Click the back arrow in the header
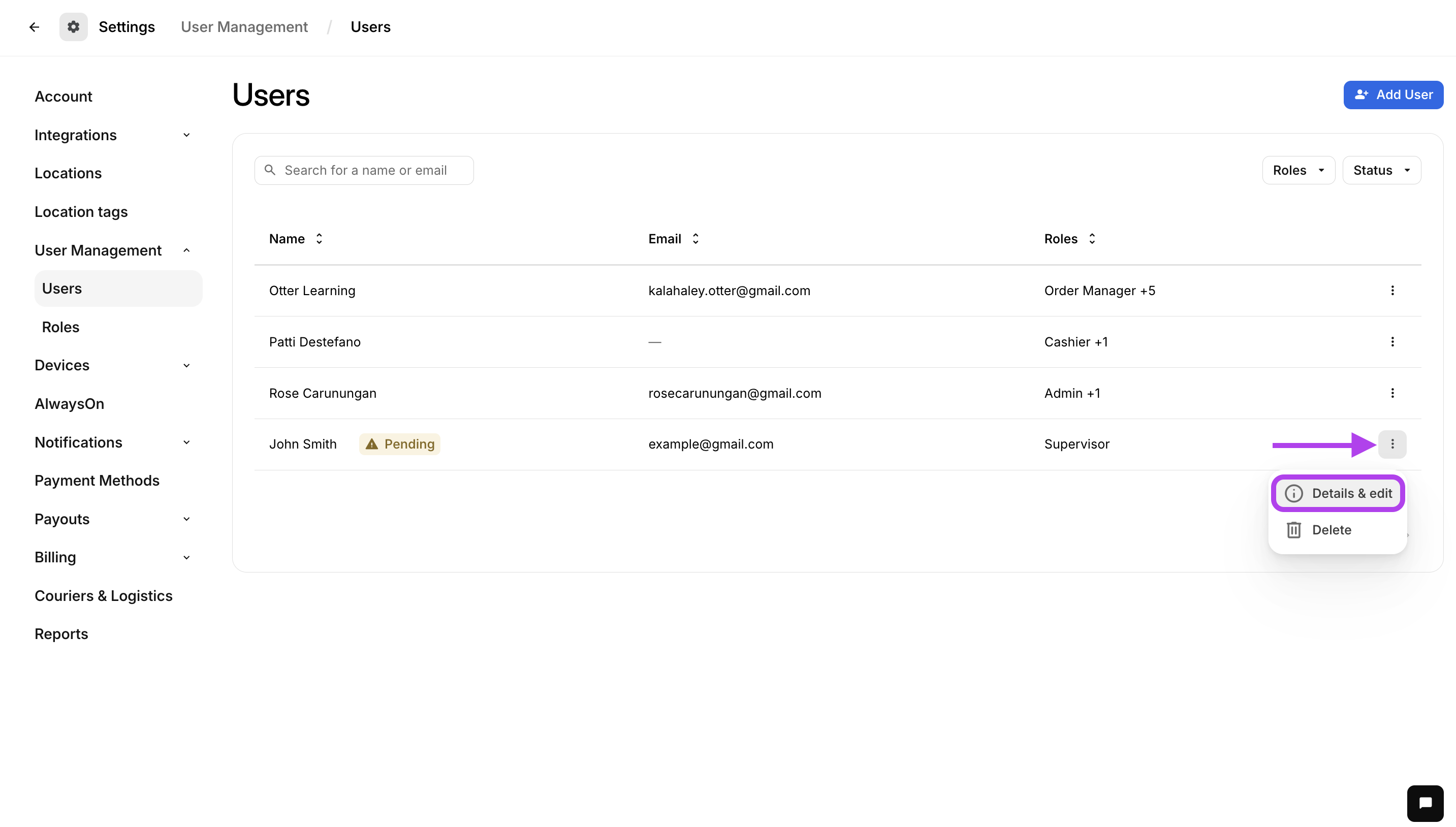 point(34,27)
